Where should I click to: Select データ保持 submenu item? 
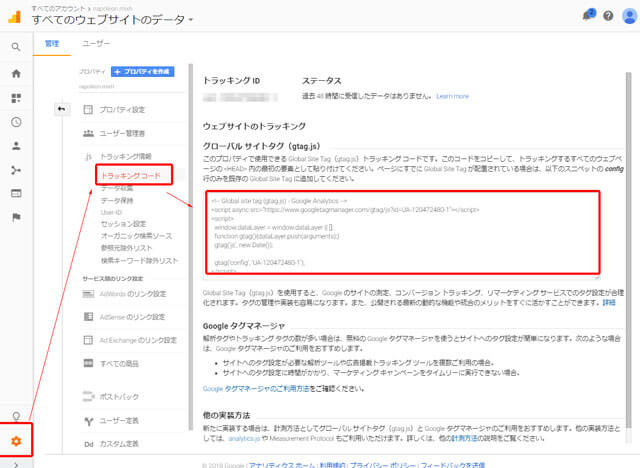(x=117, y=200)
